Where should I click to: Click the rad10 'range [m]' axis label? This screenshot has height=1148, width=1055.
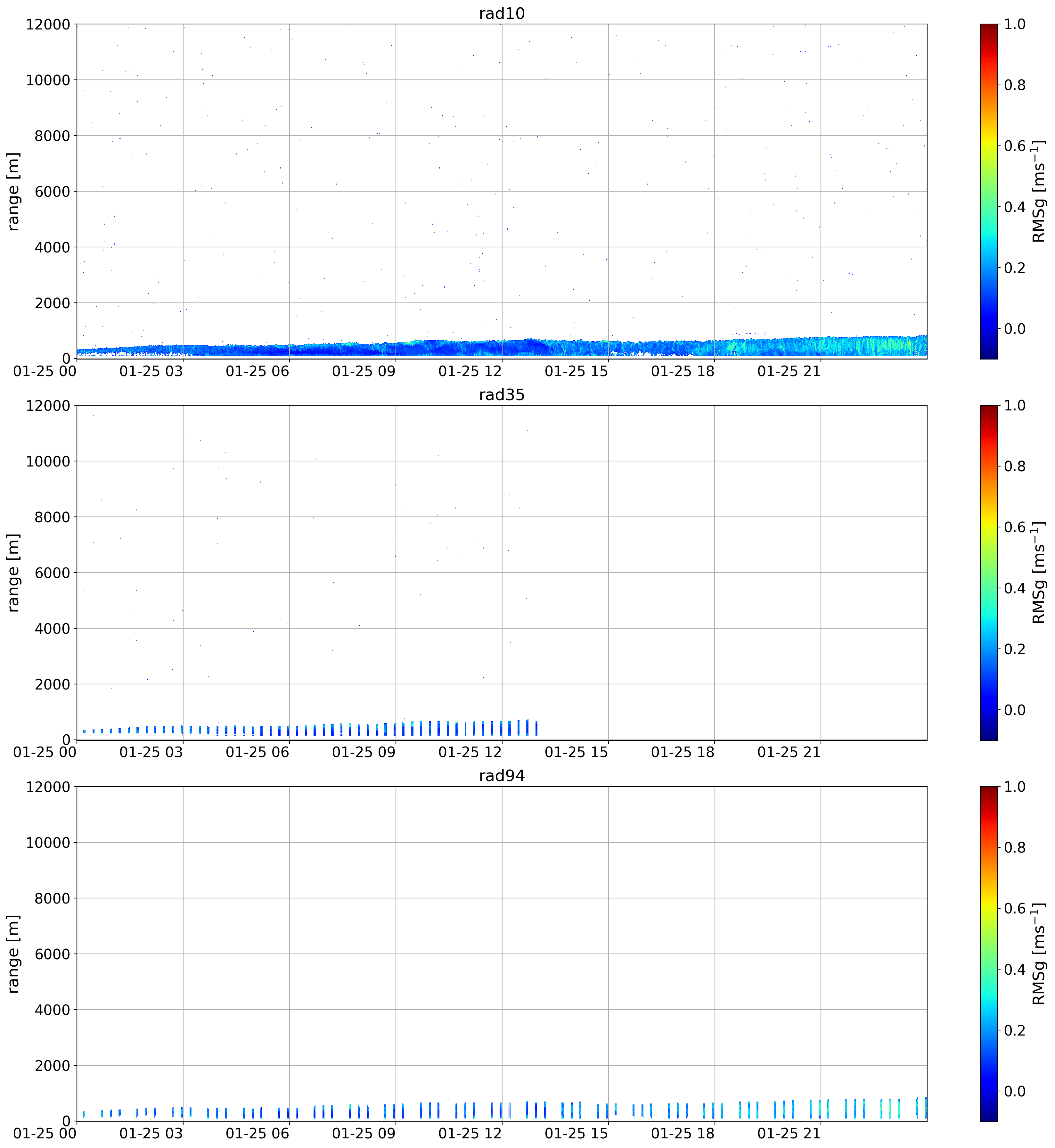tap(14, 191)
